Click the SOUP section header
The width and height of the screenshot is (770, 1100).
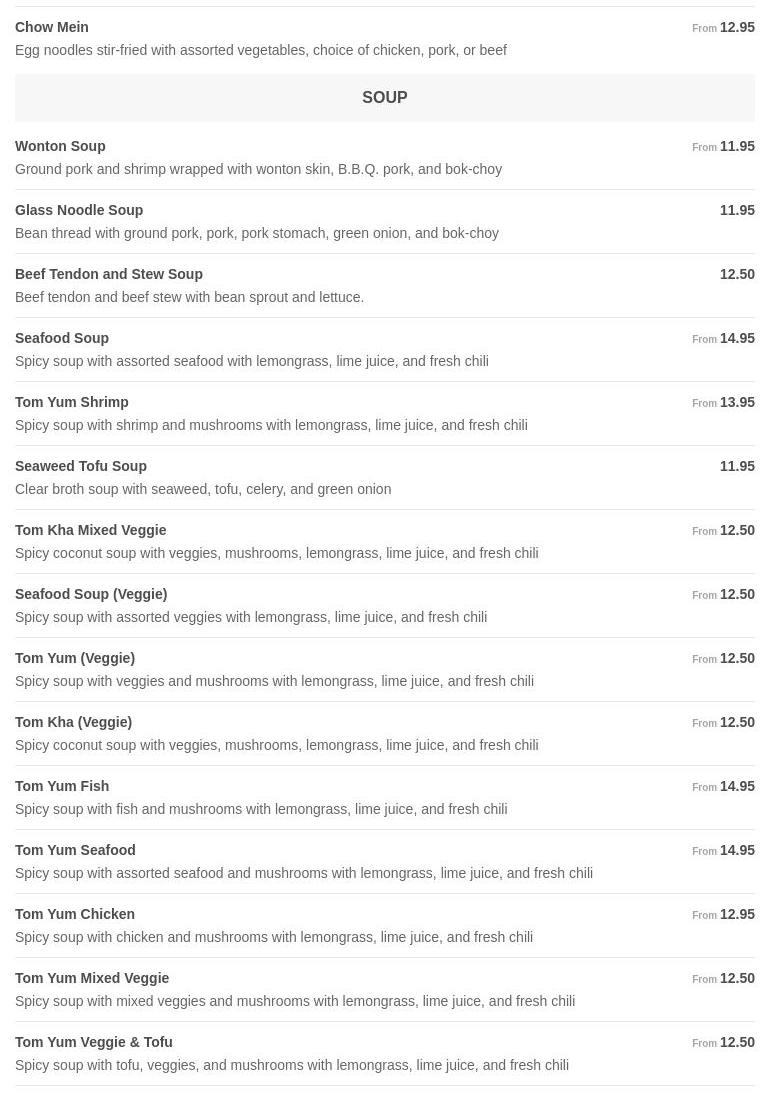(385, 98)
